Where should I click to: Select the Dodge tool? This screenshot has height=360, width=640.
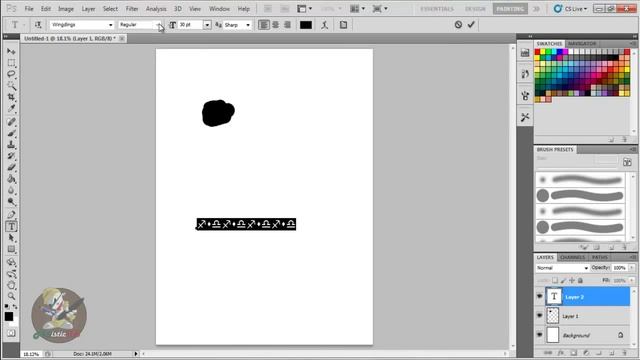tap(11, 202)
